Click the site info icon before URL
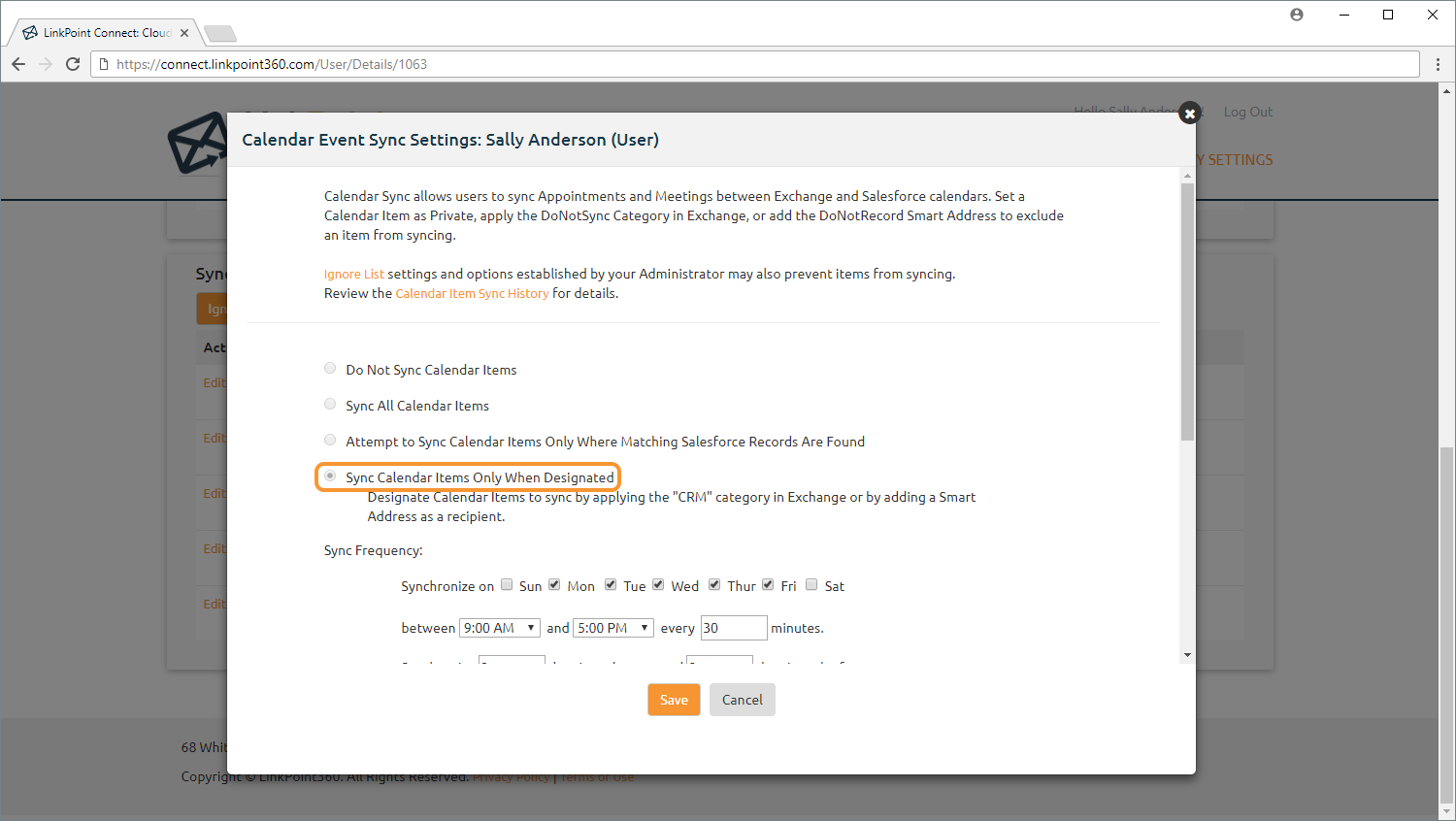This screenshot has width=1456, height=821. [104, 64]
